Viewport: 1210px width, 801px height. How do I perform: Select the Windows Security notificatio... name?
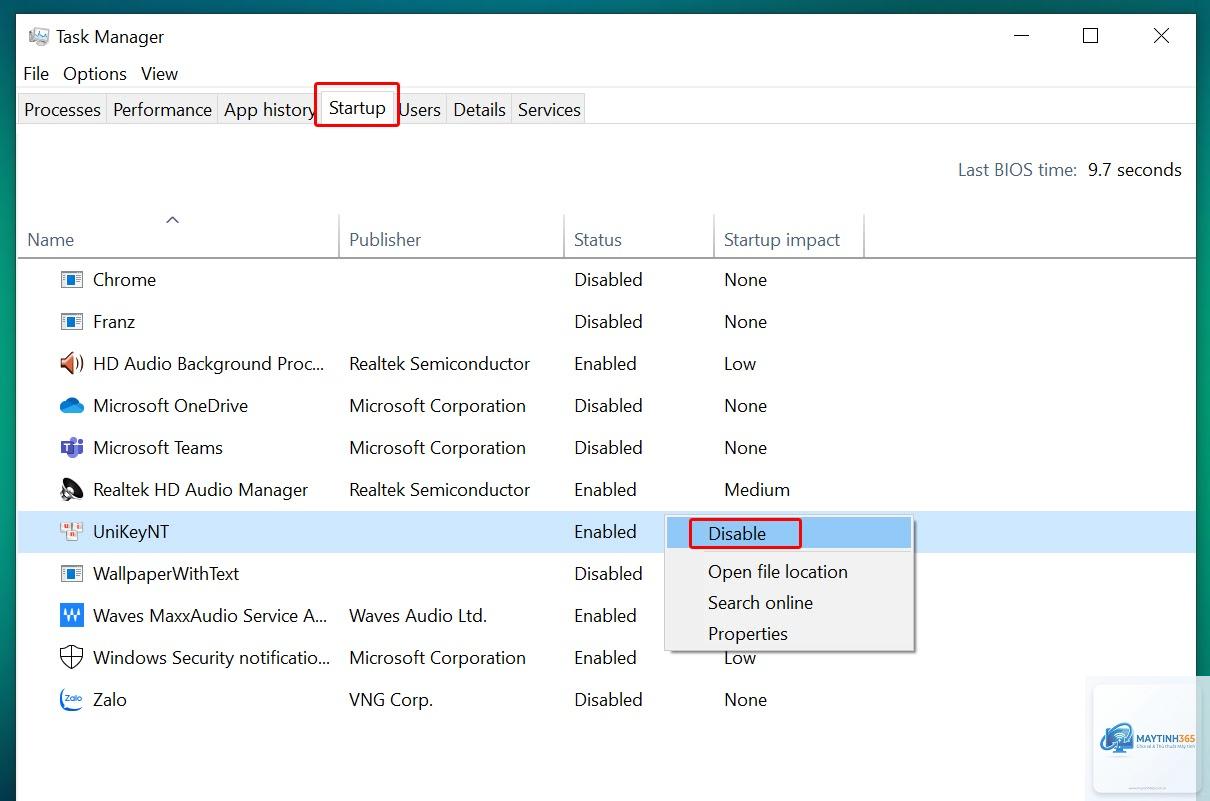[x=211, y=658]
